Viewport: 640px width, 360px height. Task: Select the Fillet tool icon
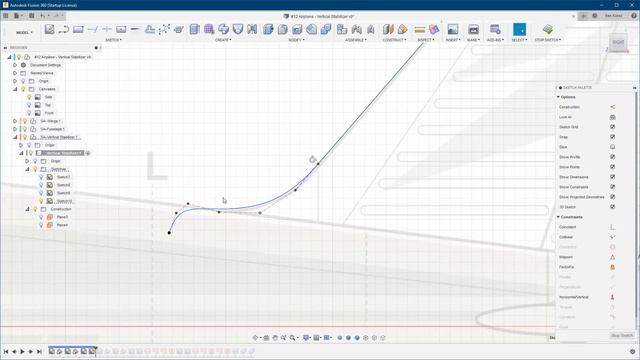pyautogui.click(x=282, y=29)
